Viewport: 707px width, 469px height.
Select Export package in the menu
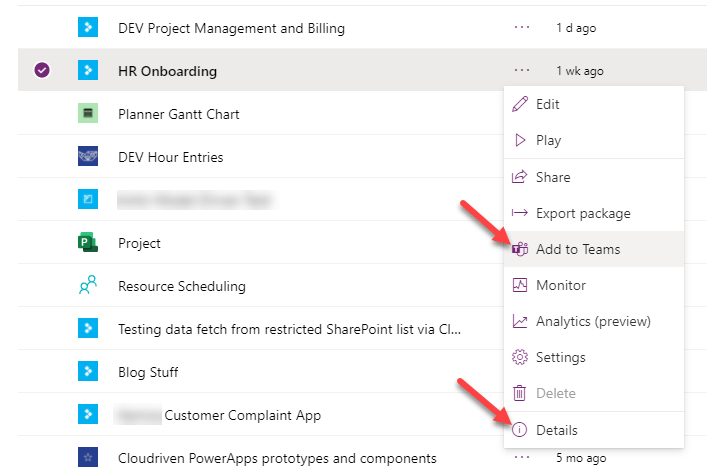pos(583,213)
